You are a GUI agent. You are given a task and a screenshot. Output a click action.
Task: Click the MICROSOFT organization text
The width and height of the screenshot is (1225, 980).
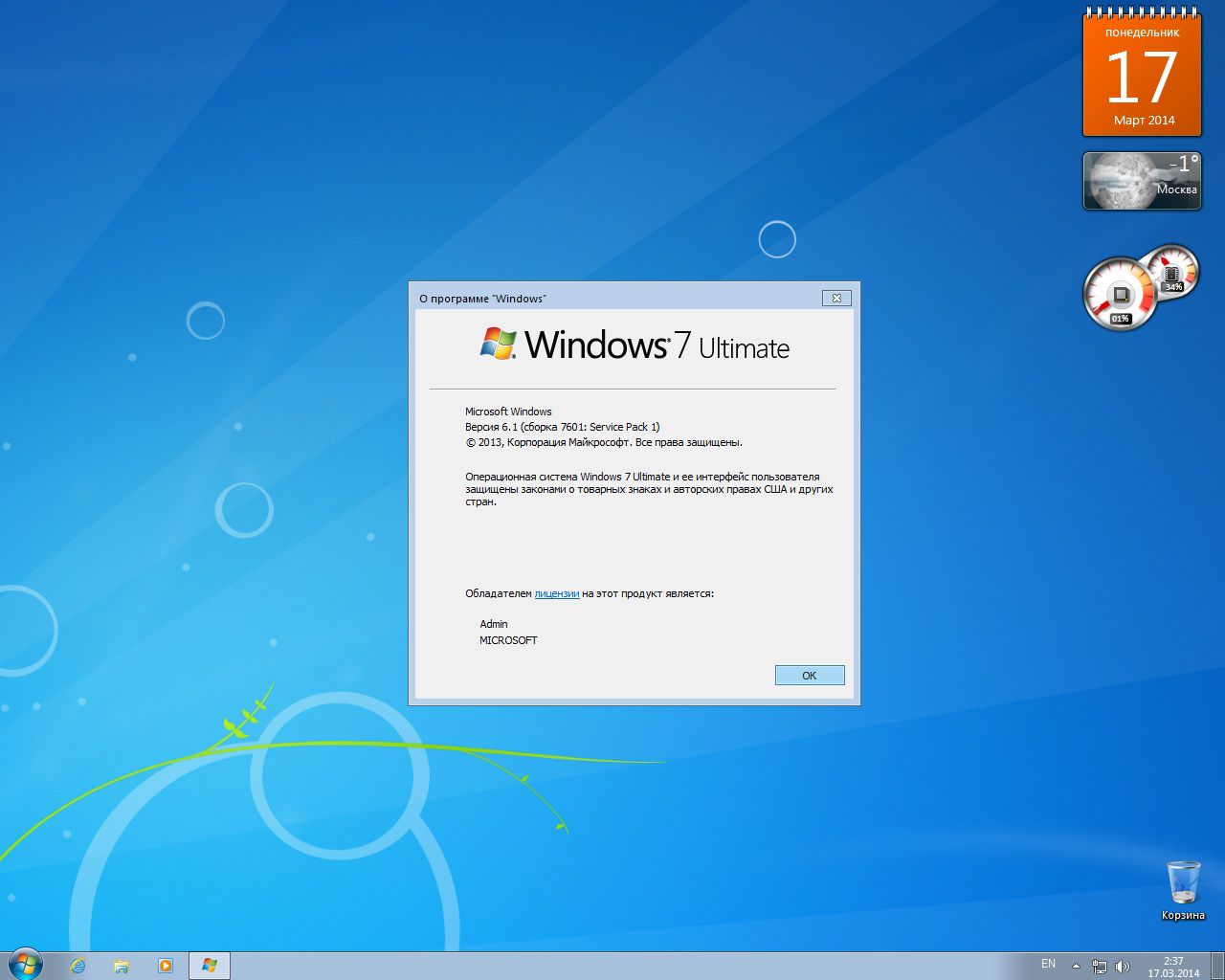[508, 640]
